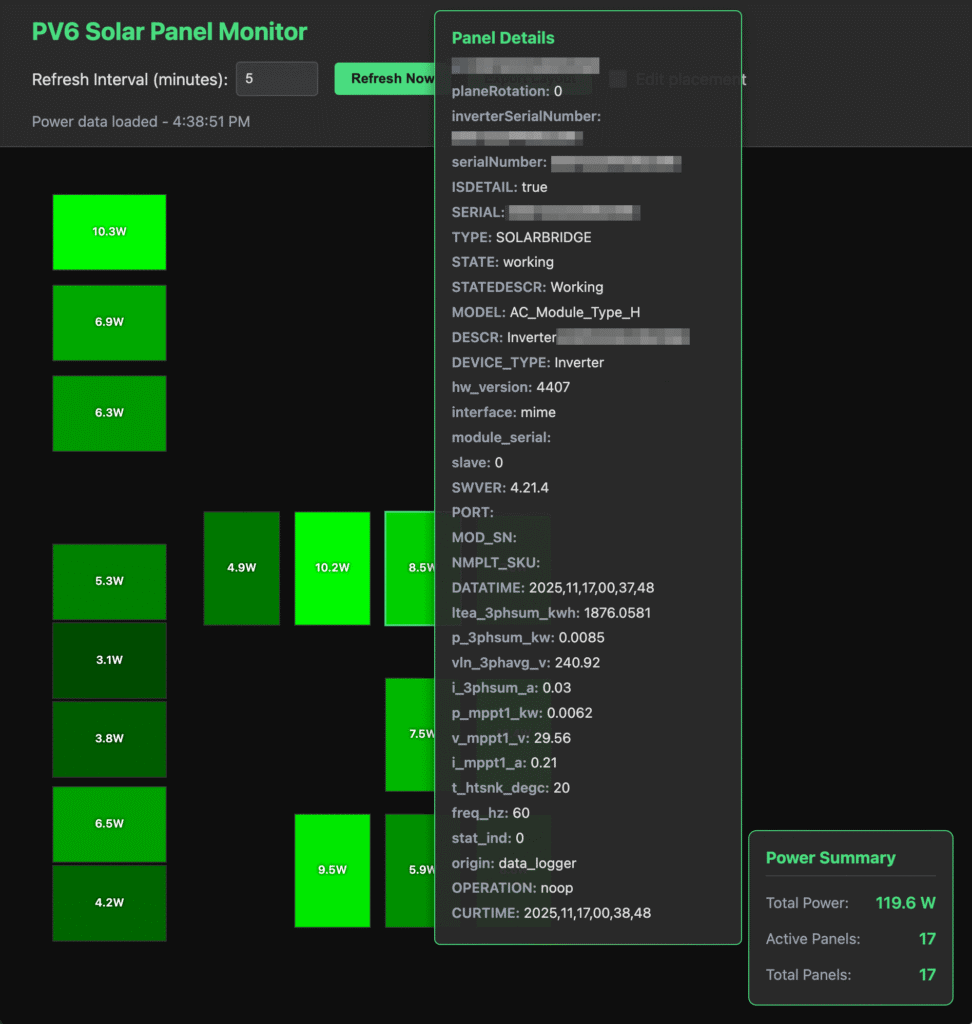Screen dimensions: 972x1024
Task: Click the highlighted 8.5W panel tile
Action: [410, 568]
